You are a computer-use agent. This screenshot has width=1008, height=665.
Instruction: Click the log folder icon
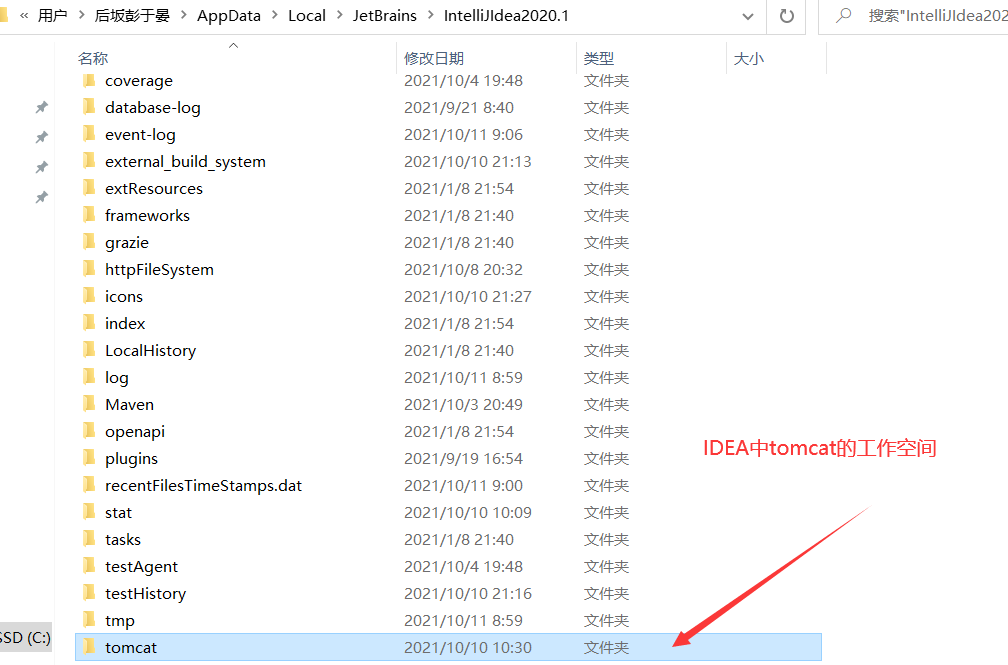tap(89, 378)
